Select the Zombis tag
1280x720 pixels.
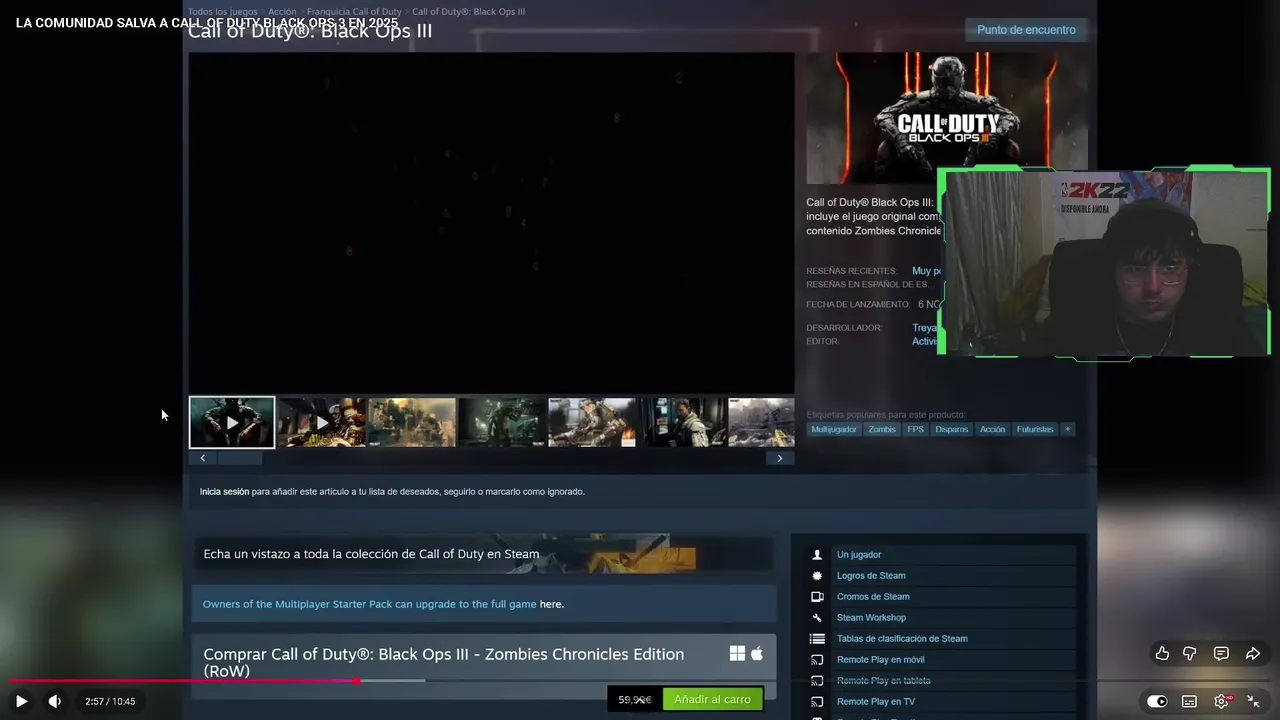pos(882,429)
